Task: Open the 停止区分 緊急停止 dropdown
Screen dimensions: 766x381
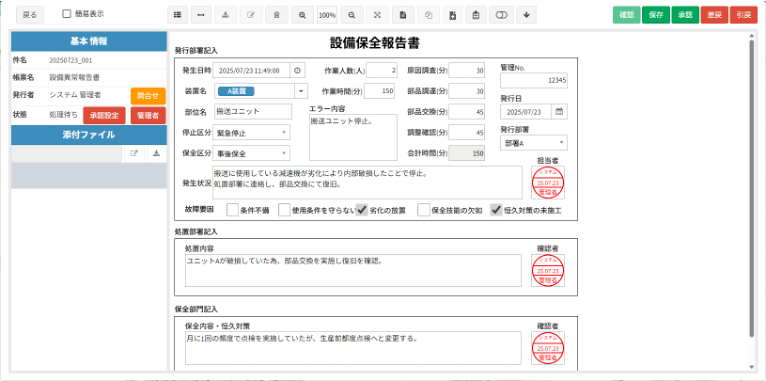Action: coord(252,132)
